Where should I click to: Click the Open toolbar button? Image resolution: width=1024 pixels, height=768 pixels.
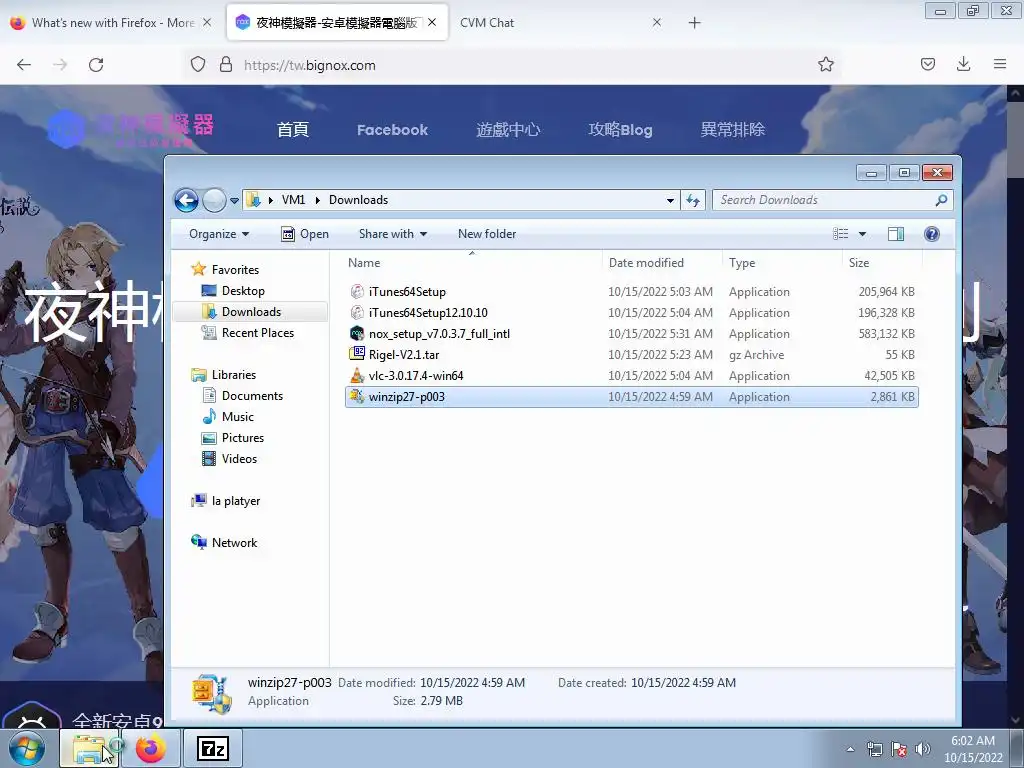click(304, 234)
